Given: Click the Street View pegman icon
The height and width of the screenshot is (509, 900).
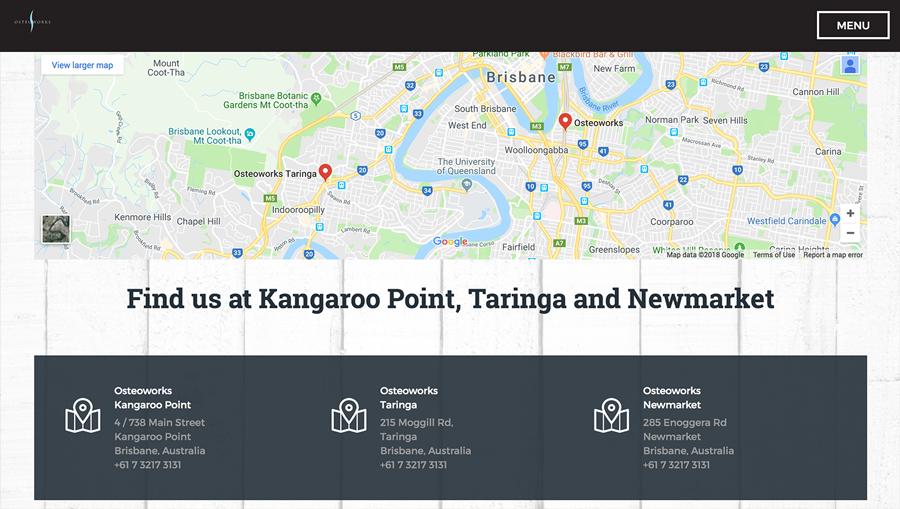Looking at the screenshot, I should [850, 65].
